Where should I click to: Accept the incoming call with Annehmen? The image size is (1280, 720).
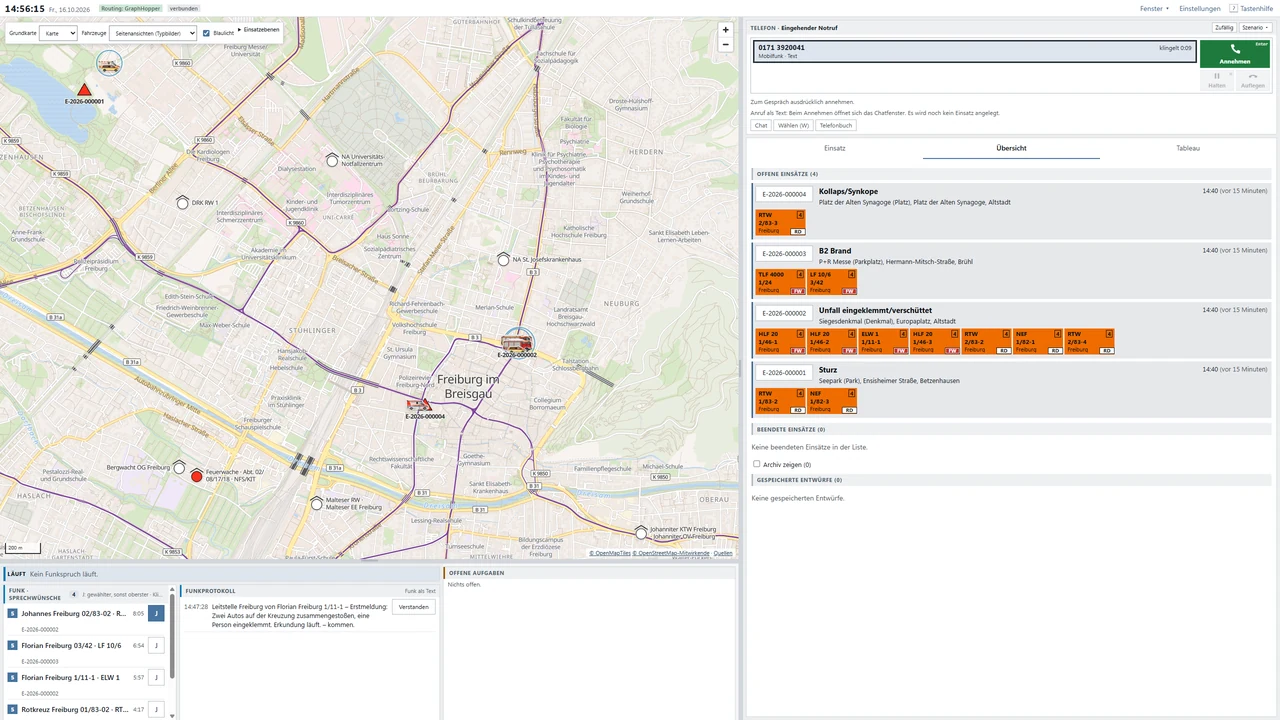click(1235, 54)
